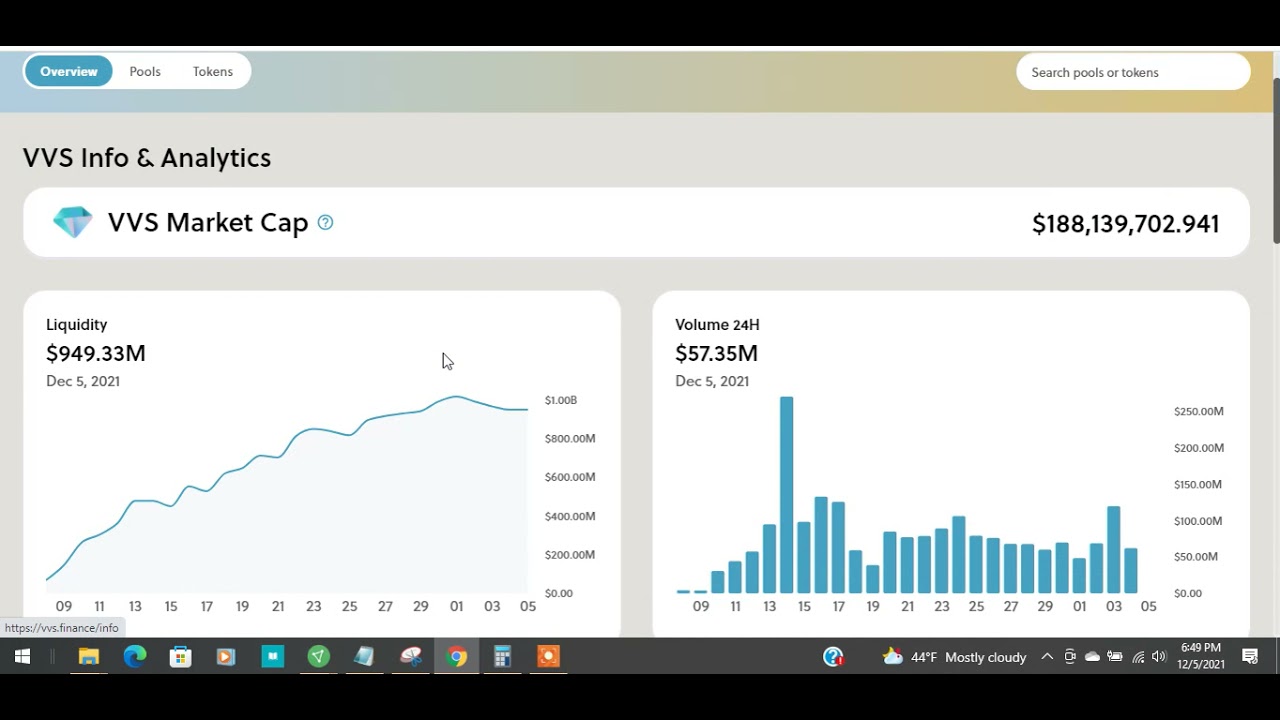Click the $250.00M axis label on Volume chart
This screenshot has width=1280, height=720.
click(1199, 411)
